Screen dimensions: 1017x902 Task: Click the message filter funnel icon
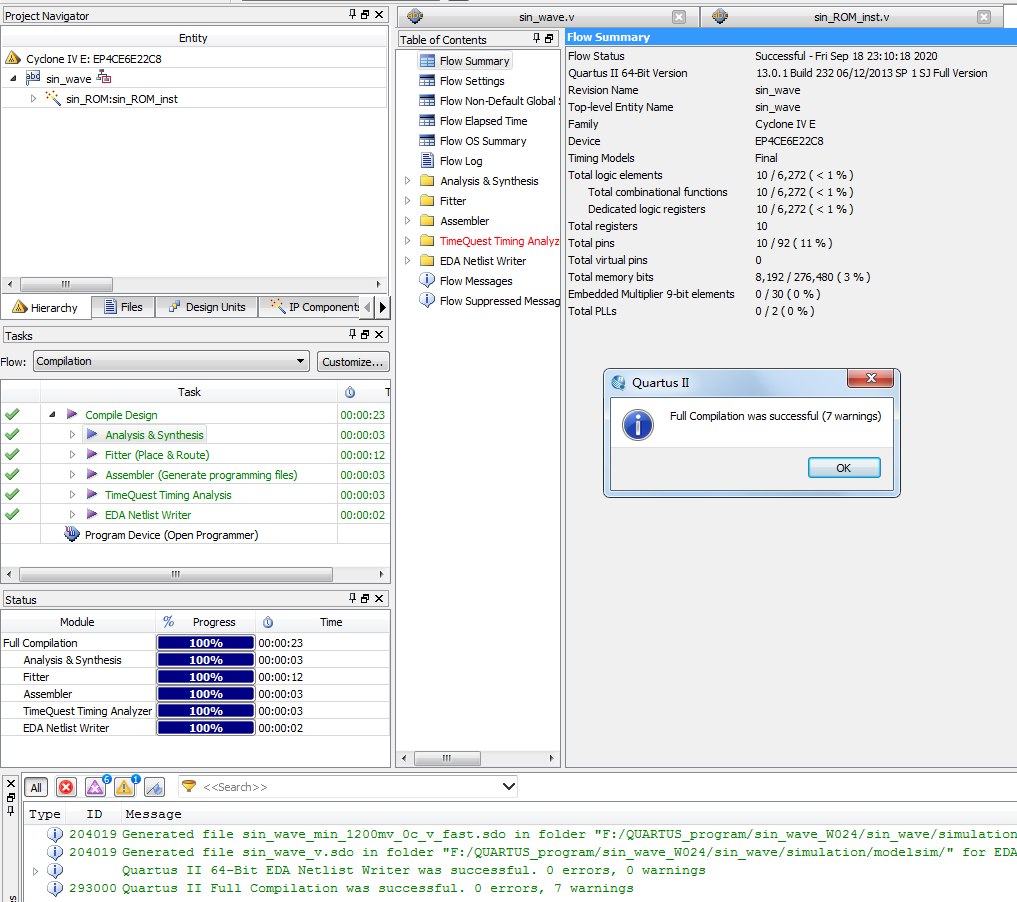click(x=189, y=787)
